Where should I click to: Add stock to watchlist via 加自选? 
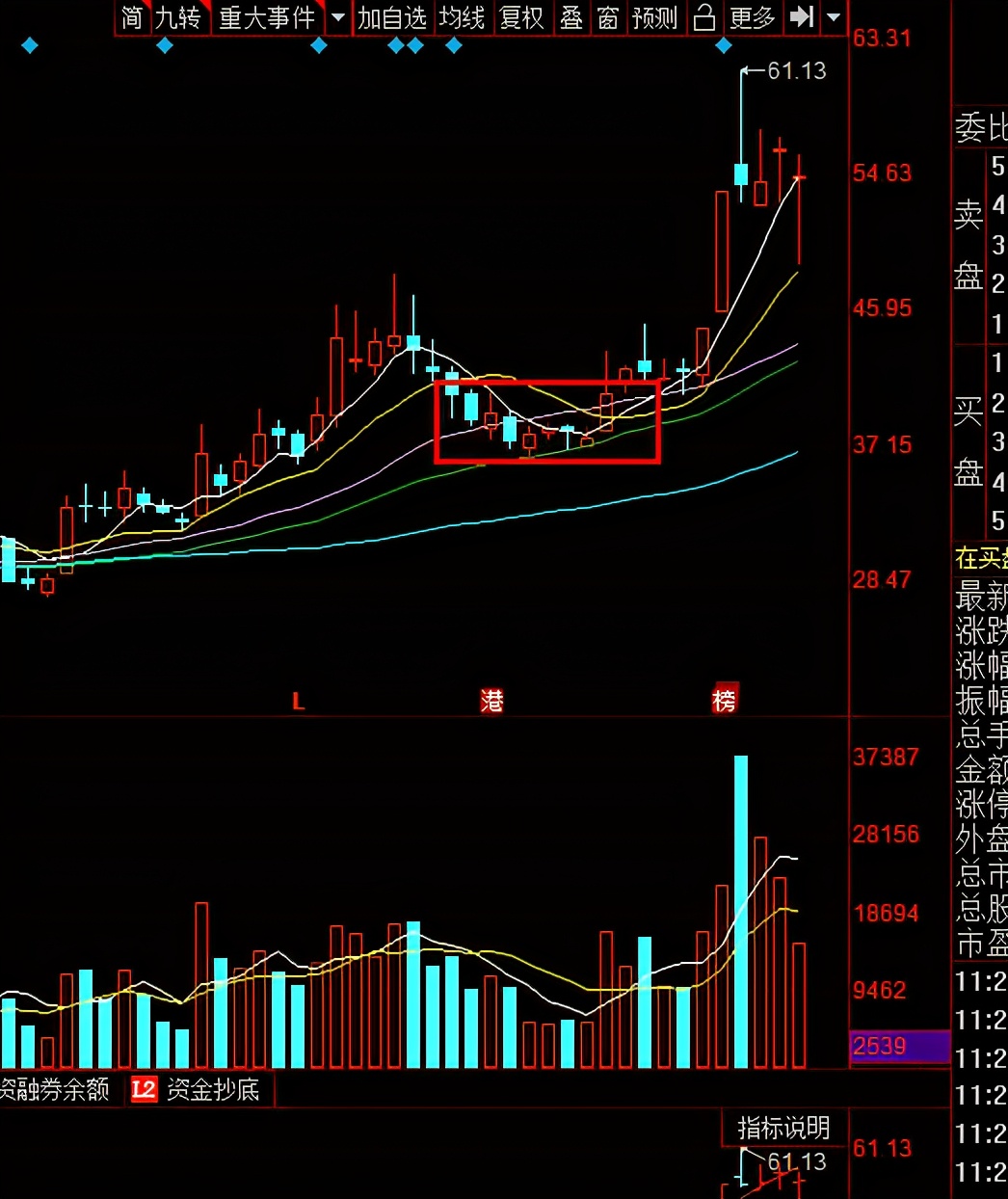pos(392,17)
